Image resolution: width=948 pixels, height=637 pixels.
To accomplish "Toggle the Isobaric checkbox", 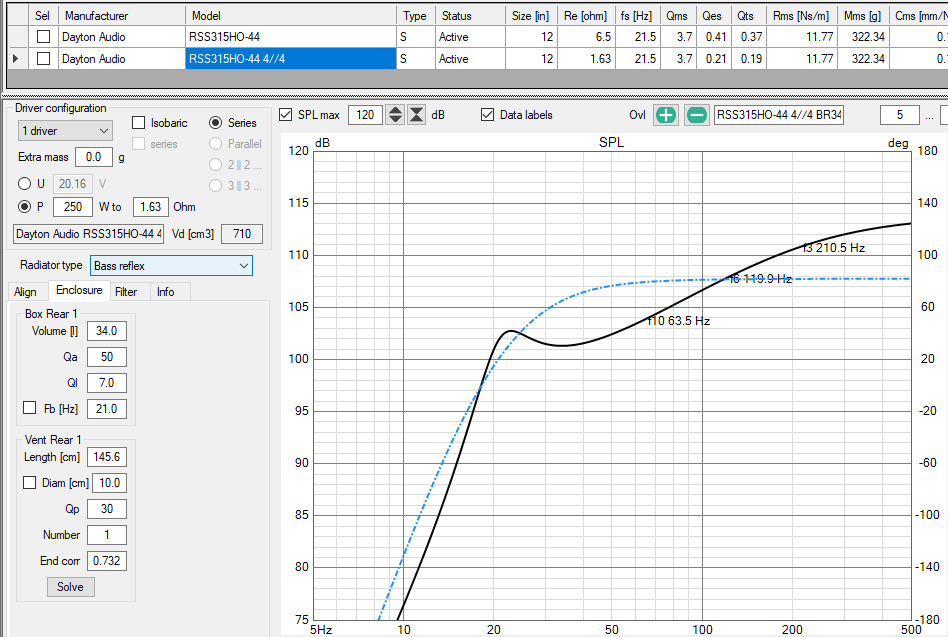I will tap(138, 123).
